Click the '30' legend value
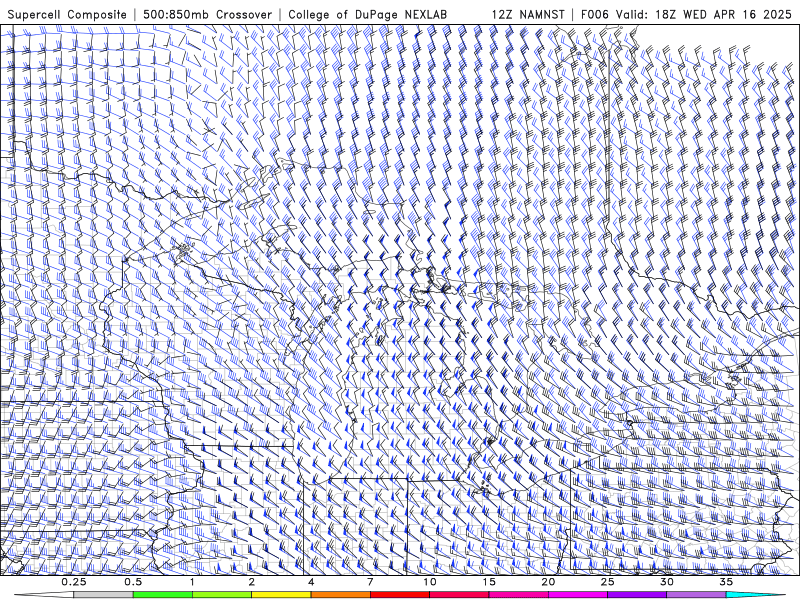The image size is (800, 600). [666, 582]
